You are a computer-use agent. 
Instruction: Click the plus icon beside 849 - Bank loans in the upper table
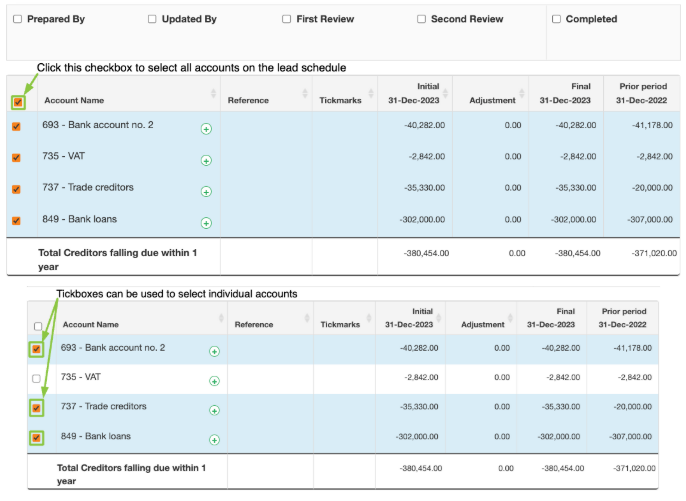pyautogui.click(x=206, y=223)
